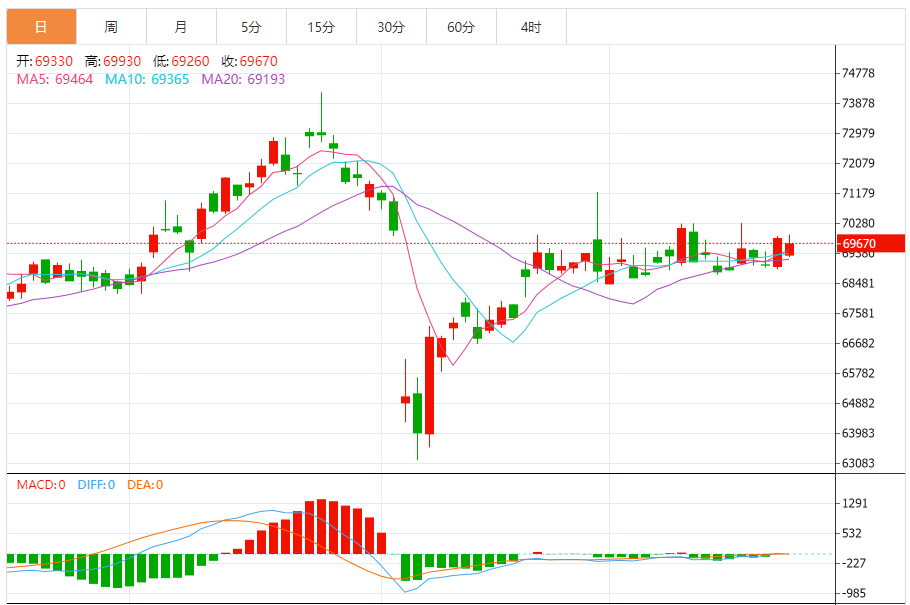Open the 5分 interval tab
910x605 pixels.
(251, 27)
